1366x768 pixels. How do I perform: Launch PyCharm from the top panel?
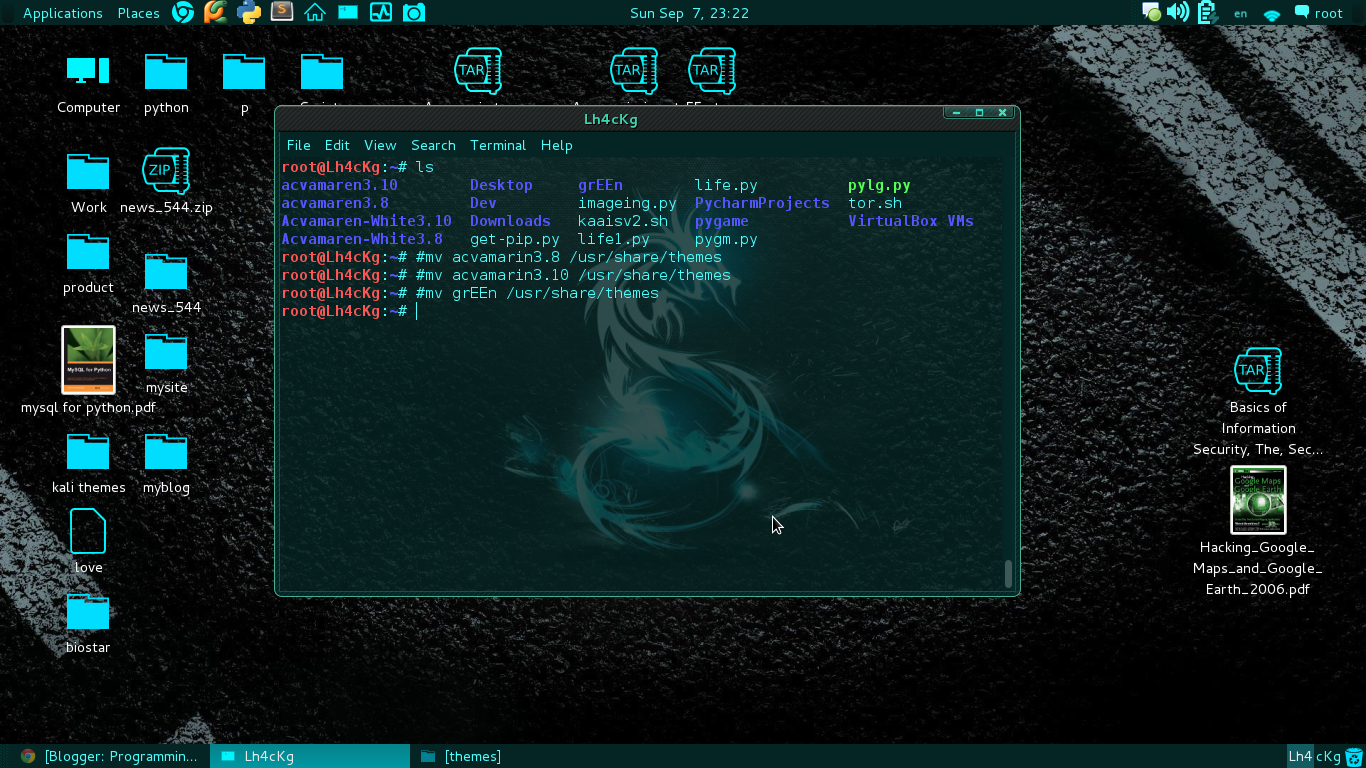pyautogui.click(x=215, y=12)
